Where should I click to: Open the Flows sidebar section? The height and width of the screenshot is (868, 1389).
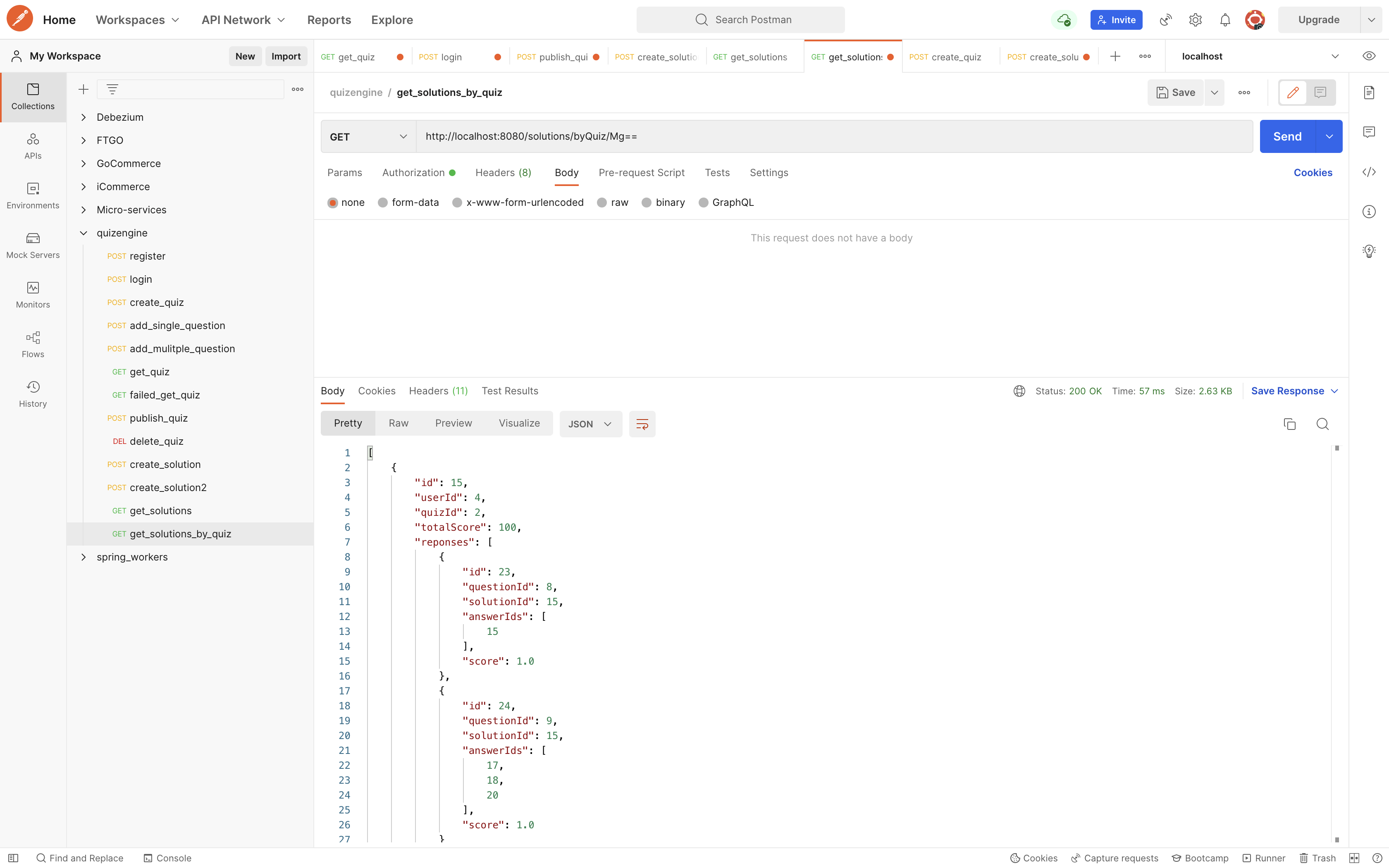33,344
